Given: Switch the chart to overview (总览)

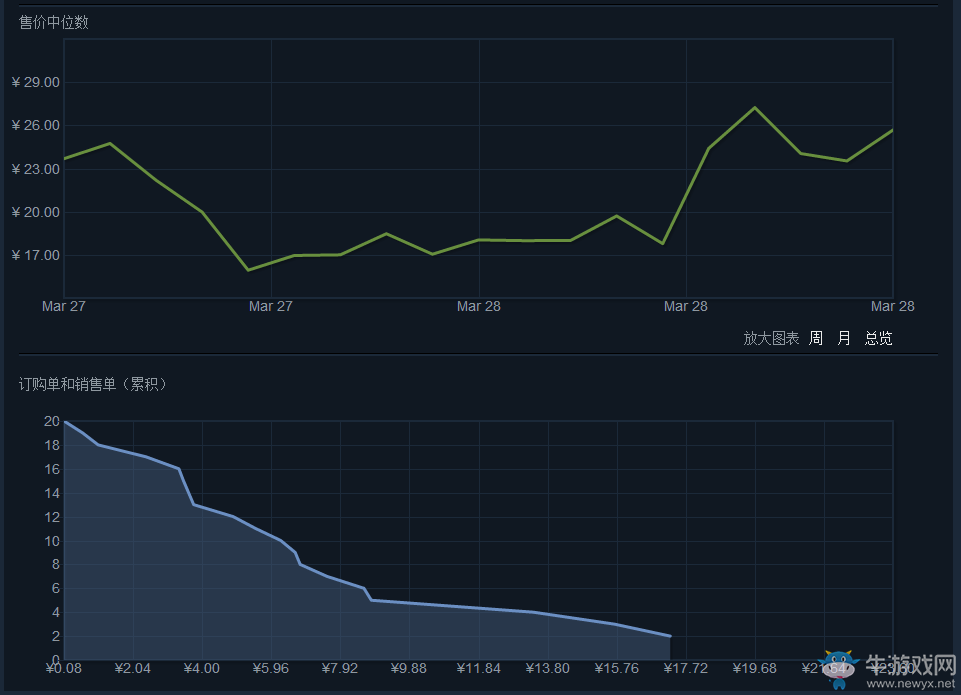Looking at the screenshot, I should point(878,338).
